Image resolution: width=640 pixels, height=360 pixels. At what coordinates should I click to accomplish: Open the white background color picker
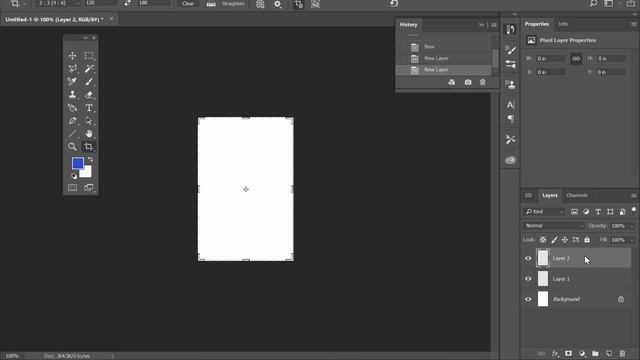point(87,173)
